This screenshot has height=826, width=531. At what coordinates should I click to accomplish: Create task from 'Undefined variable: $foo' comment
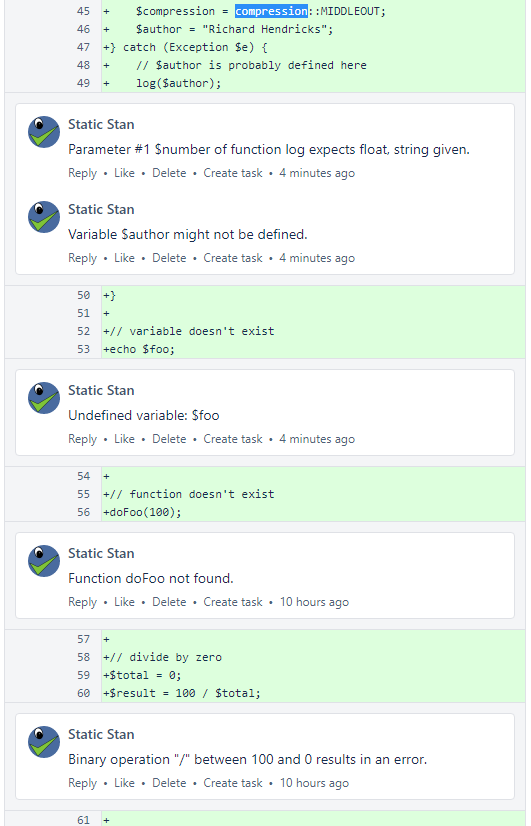tap(233, 439)
